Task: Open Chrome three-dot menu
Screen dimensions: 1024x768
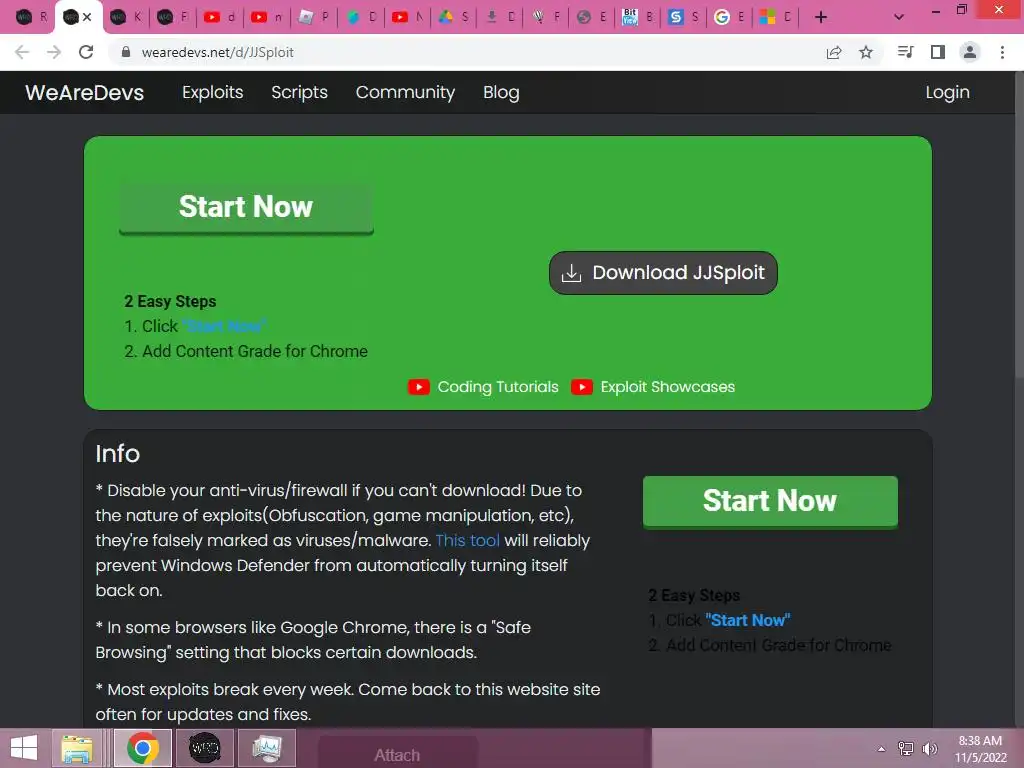Action: tap(1002, 52)
